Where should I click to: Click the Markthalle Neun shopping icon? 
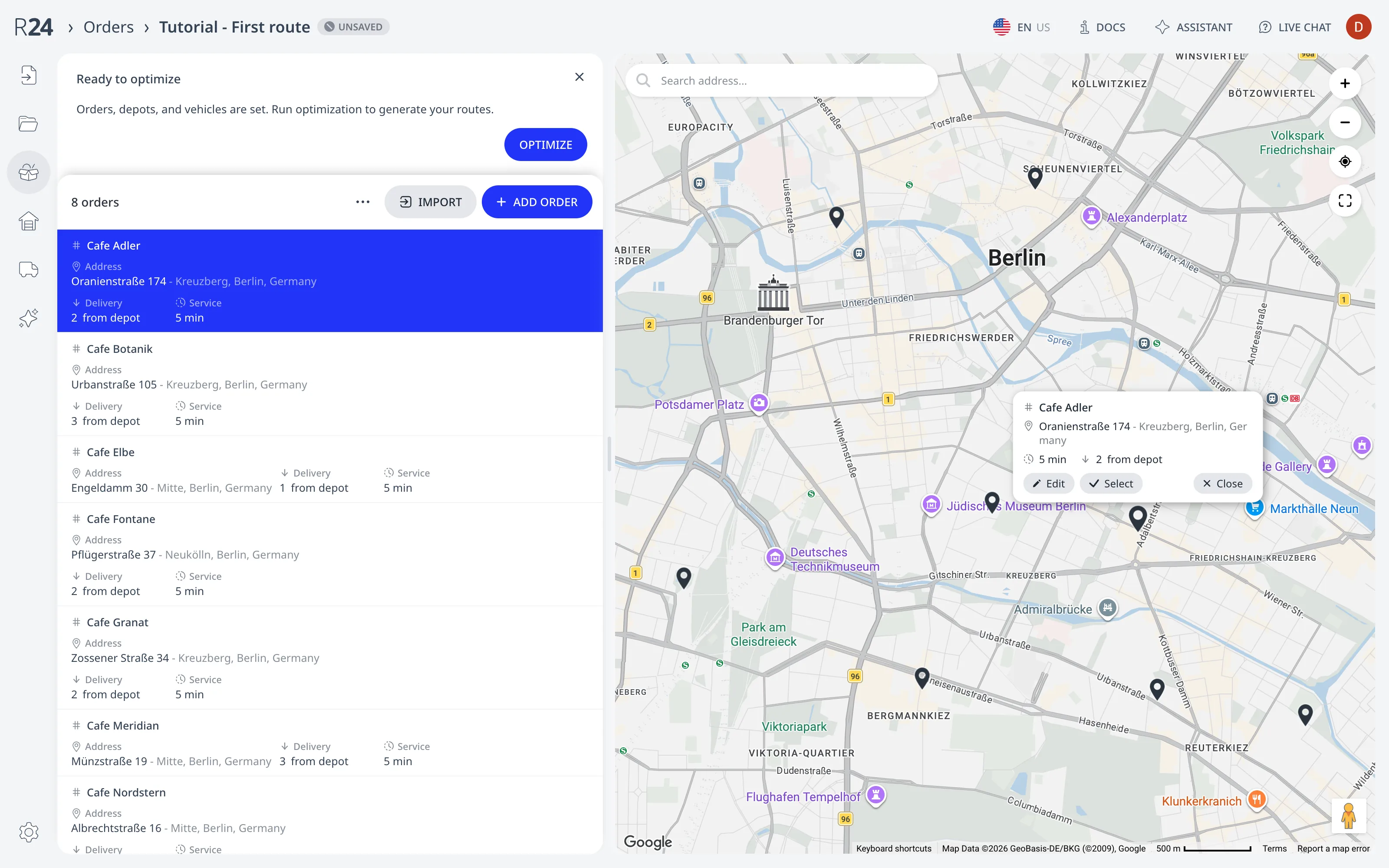[x=1255, y=508]
